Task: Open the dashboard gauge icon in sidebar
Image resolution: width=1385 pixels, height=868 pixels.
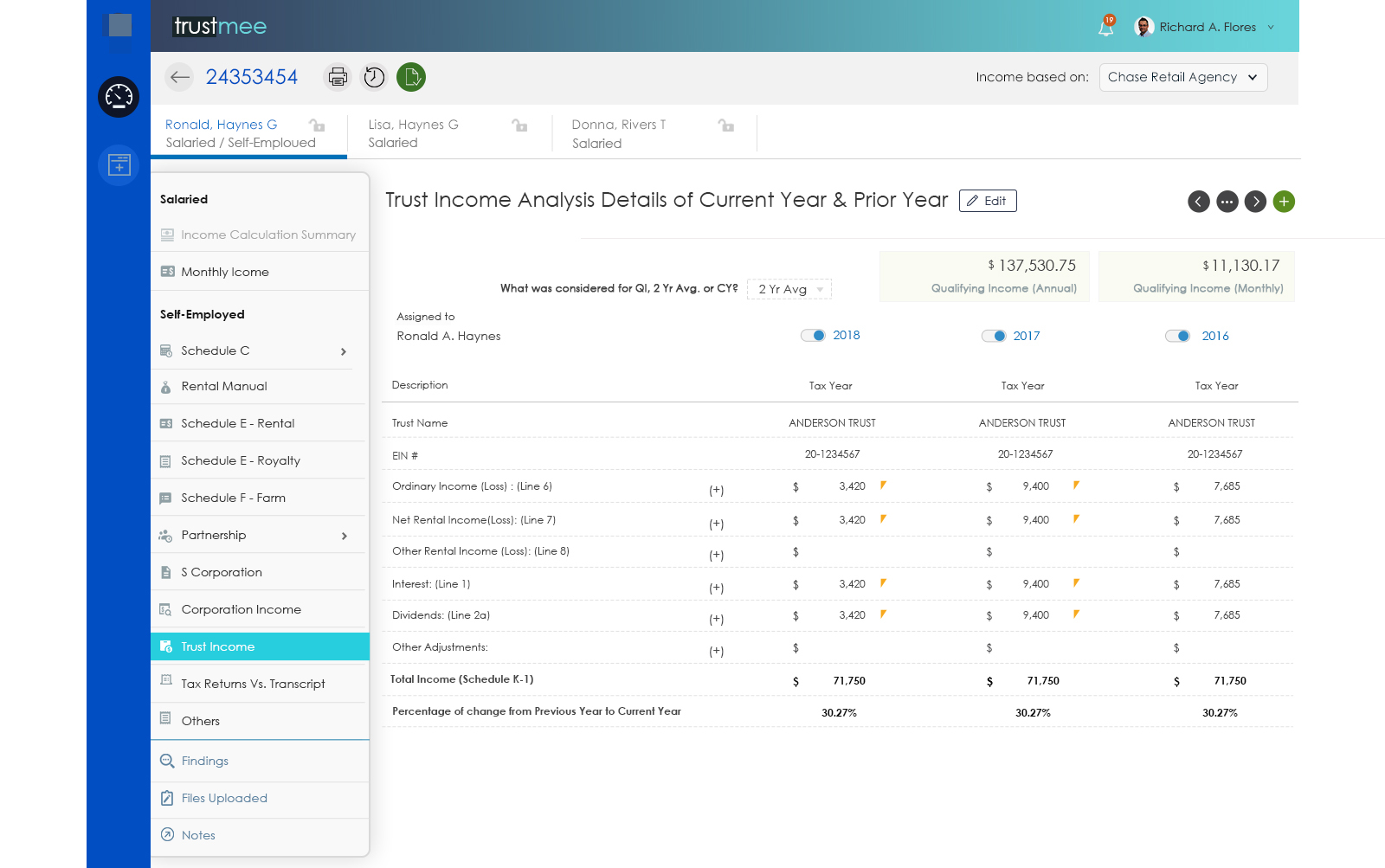Action: pos(119,97)
